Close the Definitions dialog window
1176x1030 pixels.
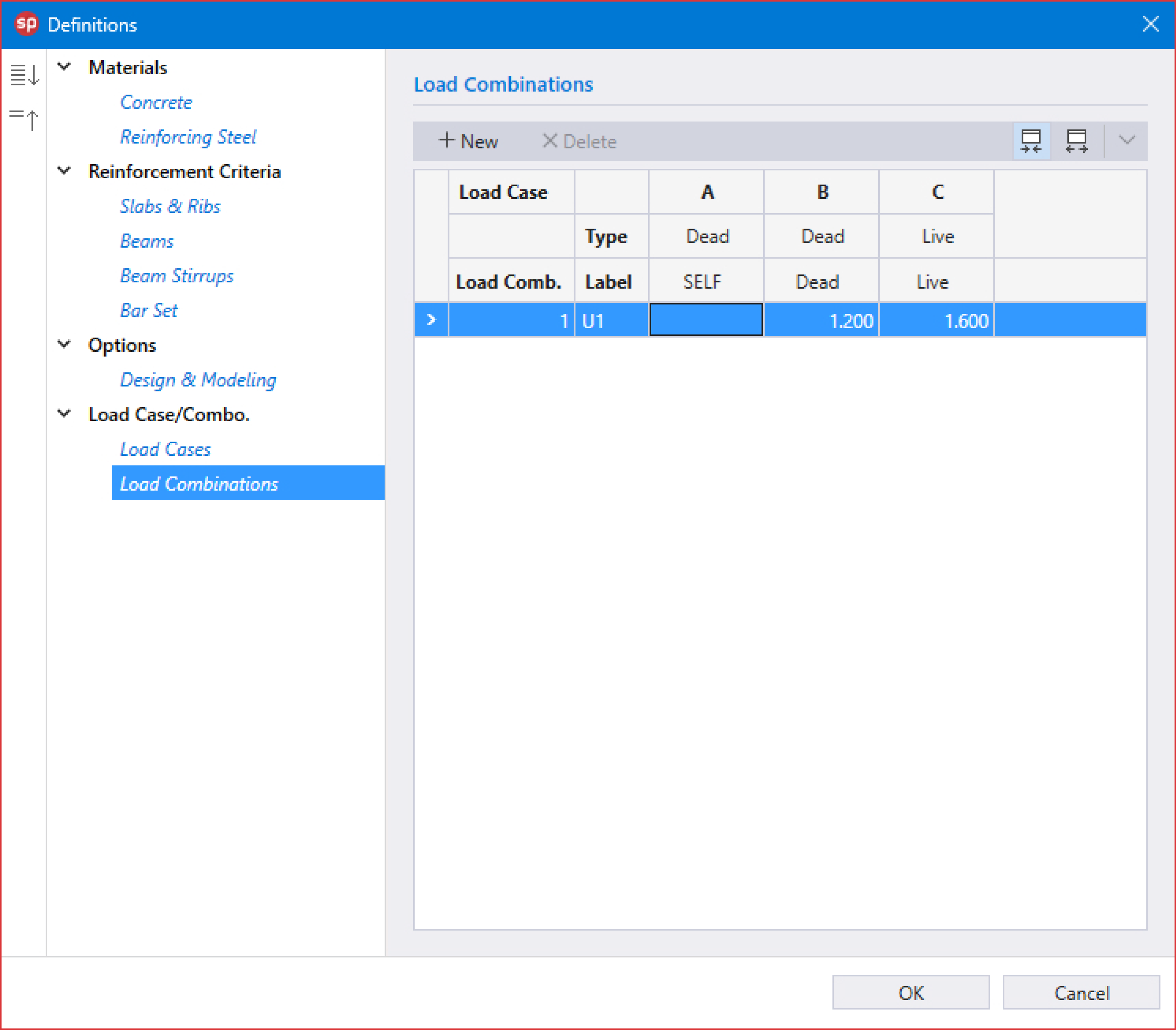pyautogui.click(x=1150, y=24)
